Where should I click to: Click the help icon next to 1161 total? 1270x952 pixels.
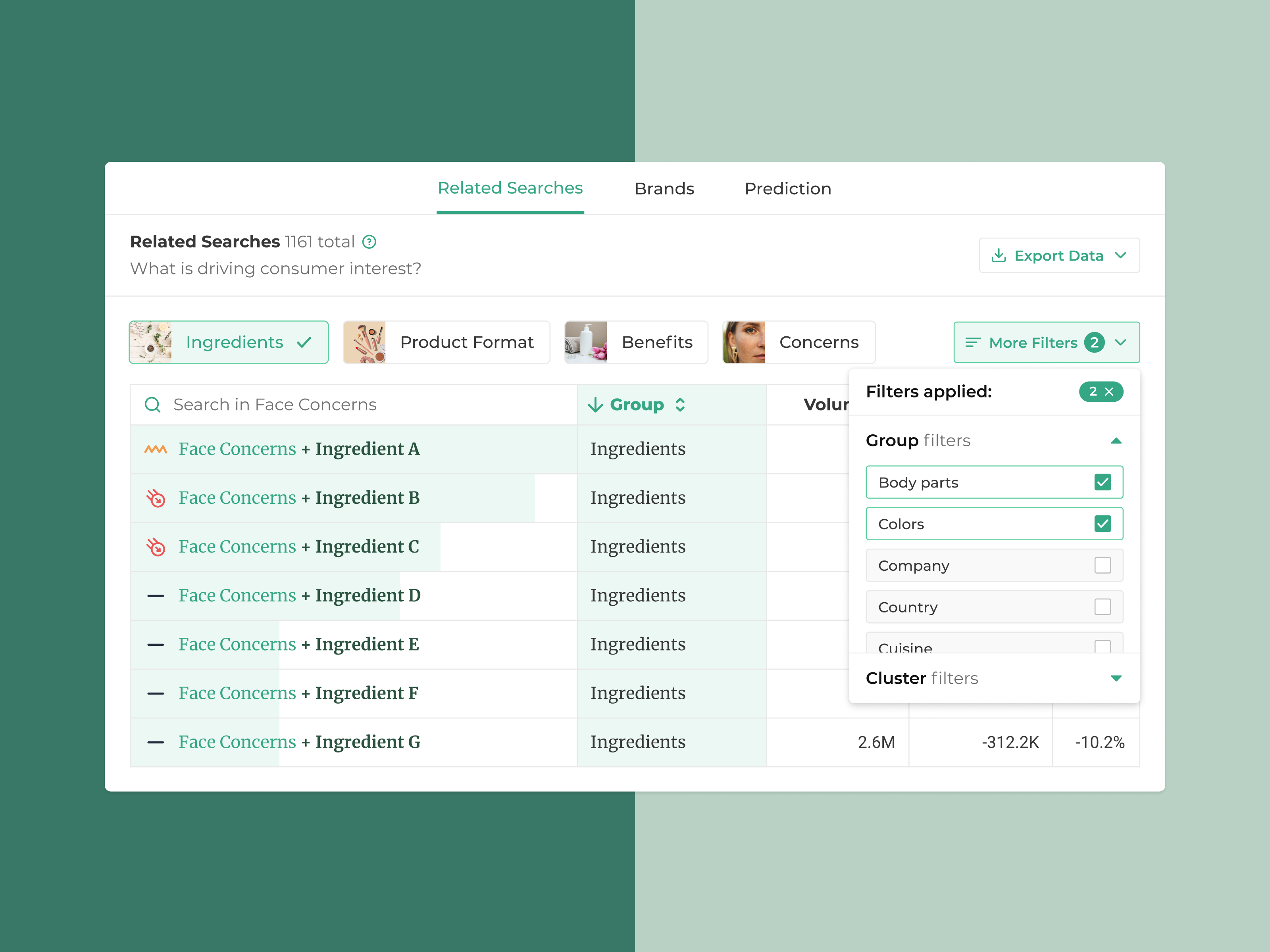coord(369,242)
